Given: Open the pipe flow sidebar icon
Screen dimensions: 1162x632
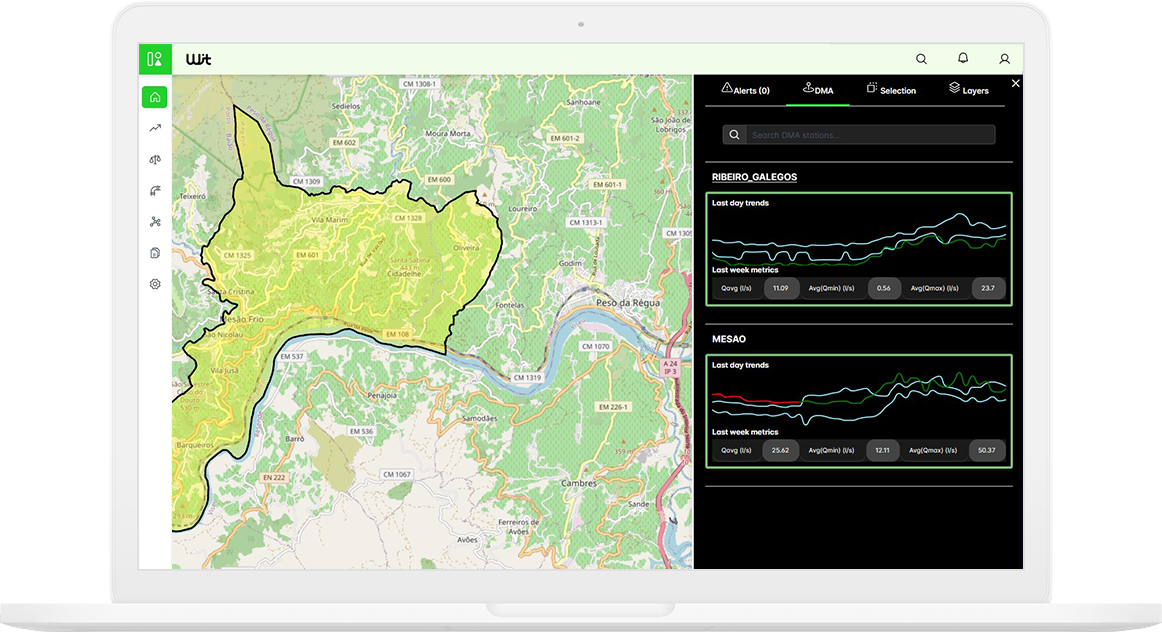Looking at the screenshot, I should coord(155,190).
